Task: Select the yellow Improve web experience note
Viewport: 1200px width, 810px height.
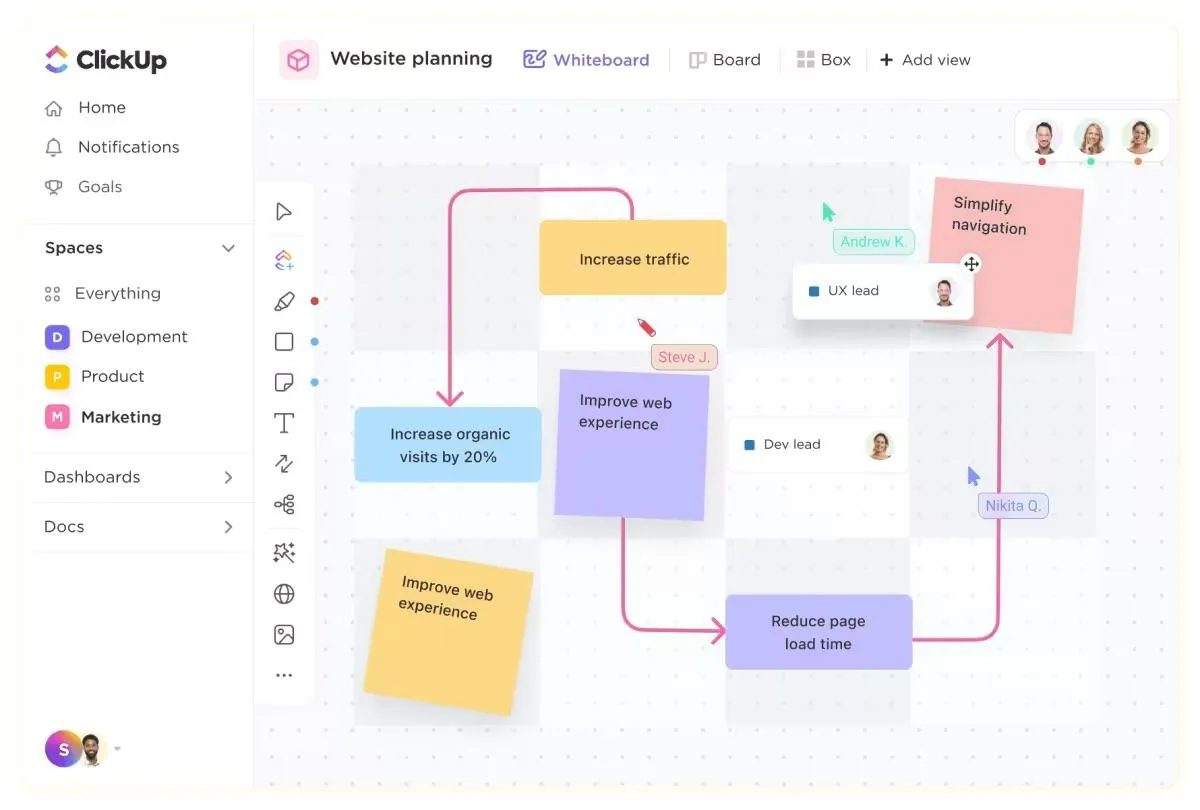Action: [448, 632]
